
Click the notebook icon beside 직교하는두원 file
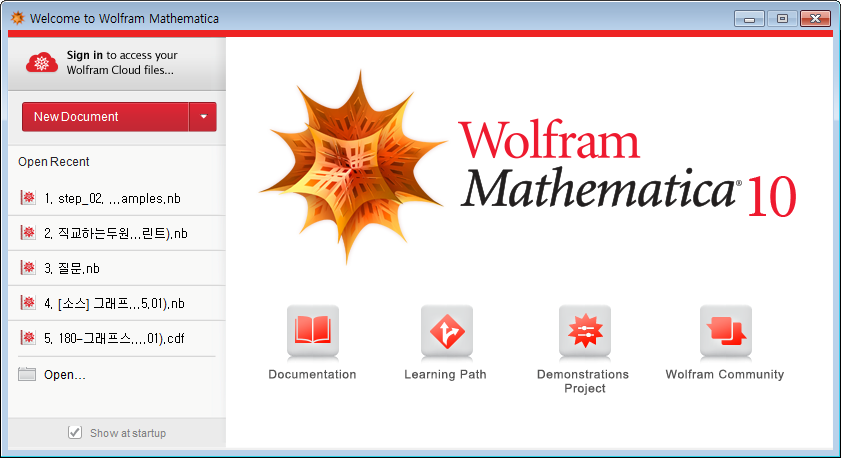28,232
